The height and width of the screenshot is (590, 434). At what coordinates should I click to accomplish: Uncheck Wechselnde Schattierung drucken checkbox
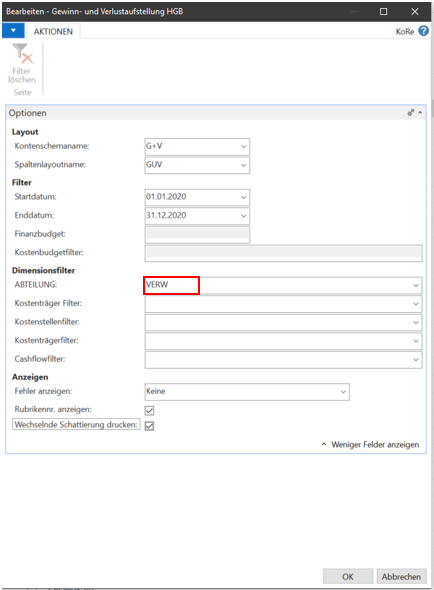point(149,426)
